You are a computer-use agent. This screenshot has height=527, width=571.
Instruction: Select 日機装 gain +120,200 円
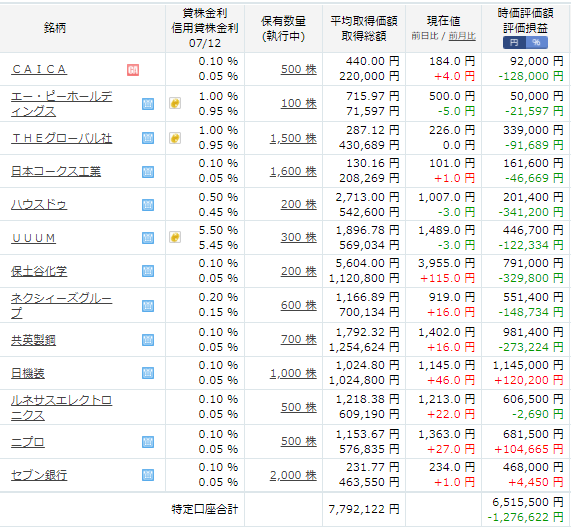[528, 380]
